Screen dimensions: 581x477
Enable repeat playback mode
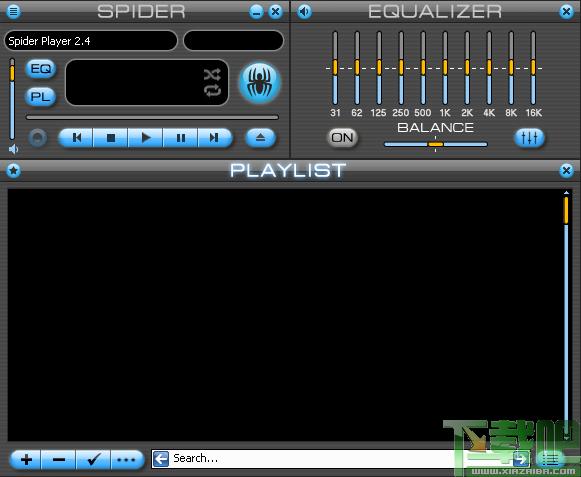(x=212, y=90)
